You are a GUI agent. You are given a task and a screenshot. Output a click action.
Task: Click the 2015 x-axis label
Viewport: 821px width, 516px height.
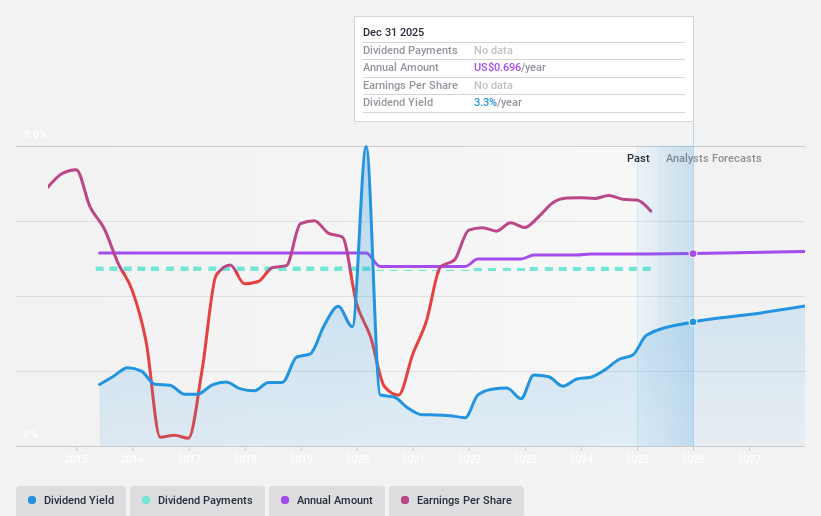click(76, 459)
